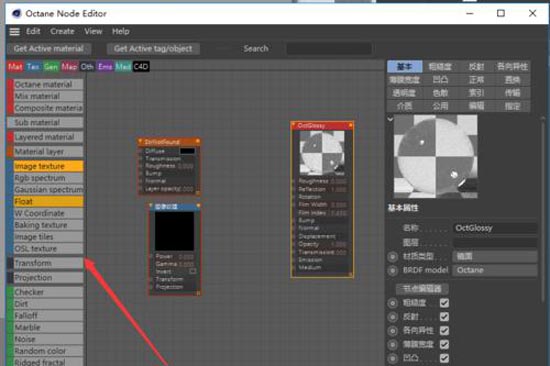Uncheck the 各向异性 checkbox

click(444, 331)
